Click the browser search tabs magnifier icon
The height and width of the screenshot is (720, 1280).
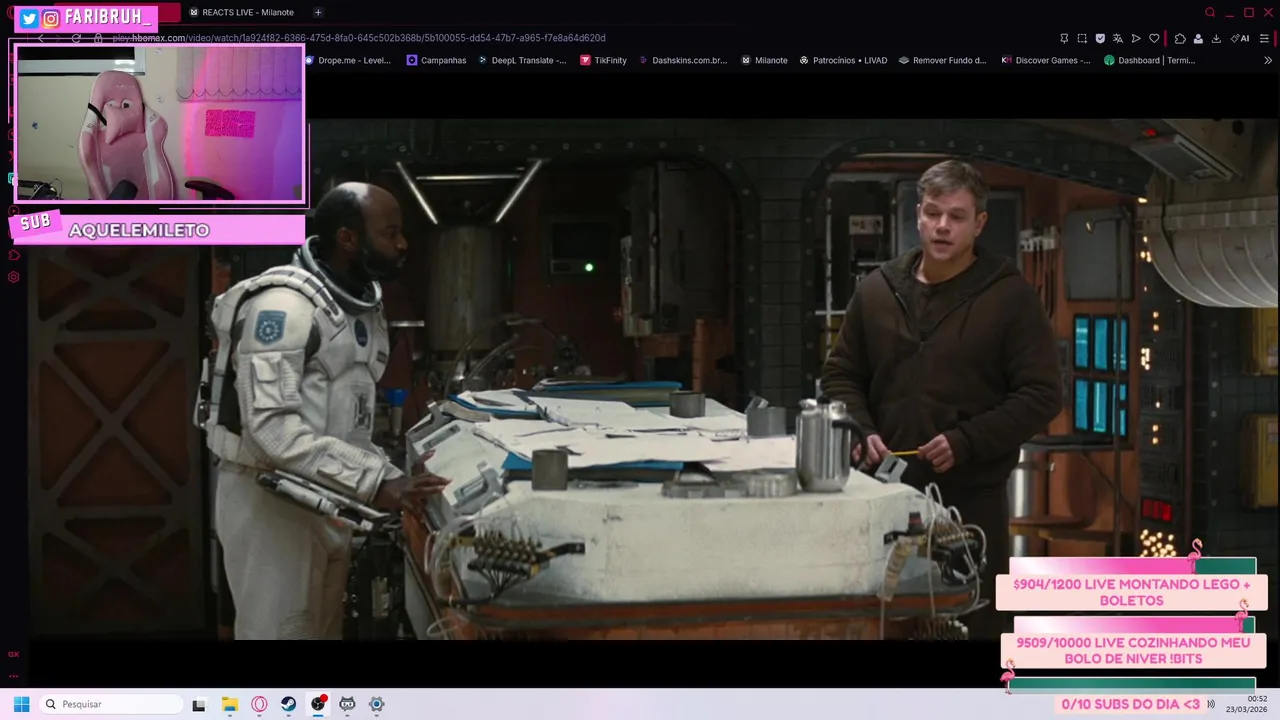pyautogui.click(x=1210, y=12)
